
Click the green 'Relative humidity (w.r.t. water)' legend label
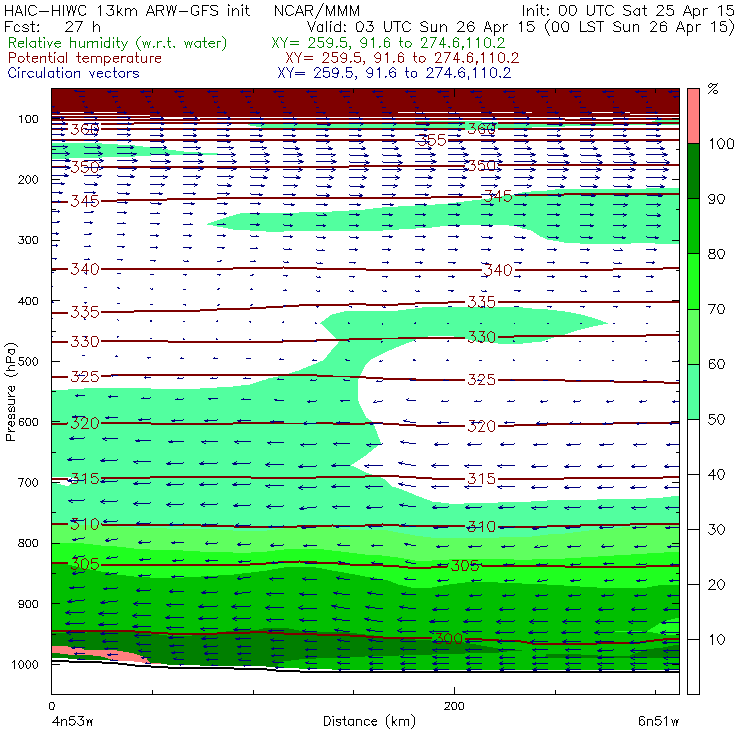point(118,43)
